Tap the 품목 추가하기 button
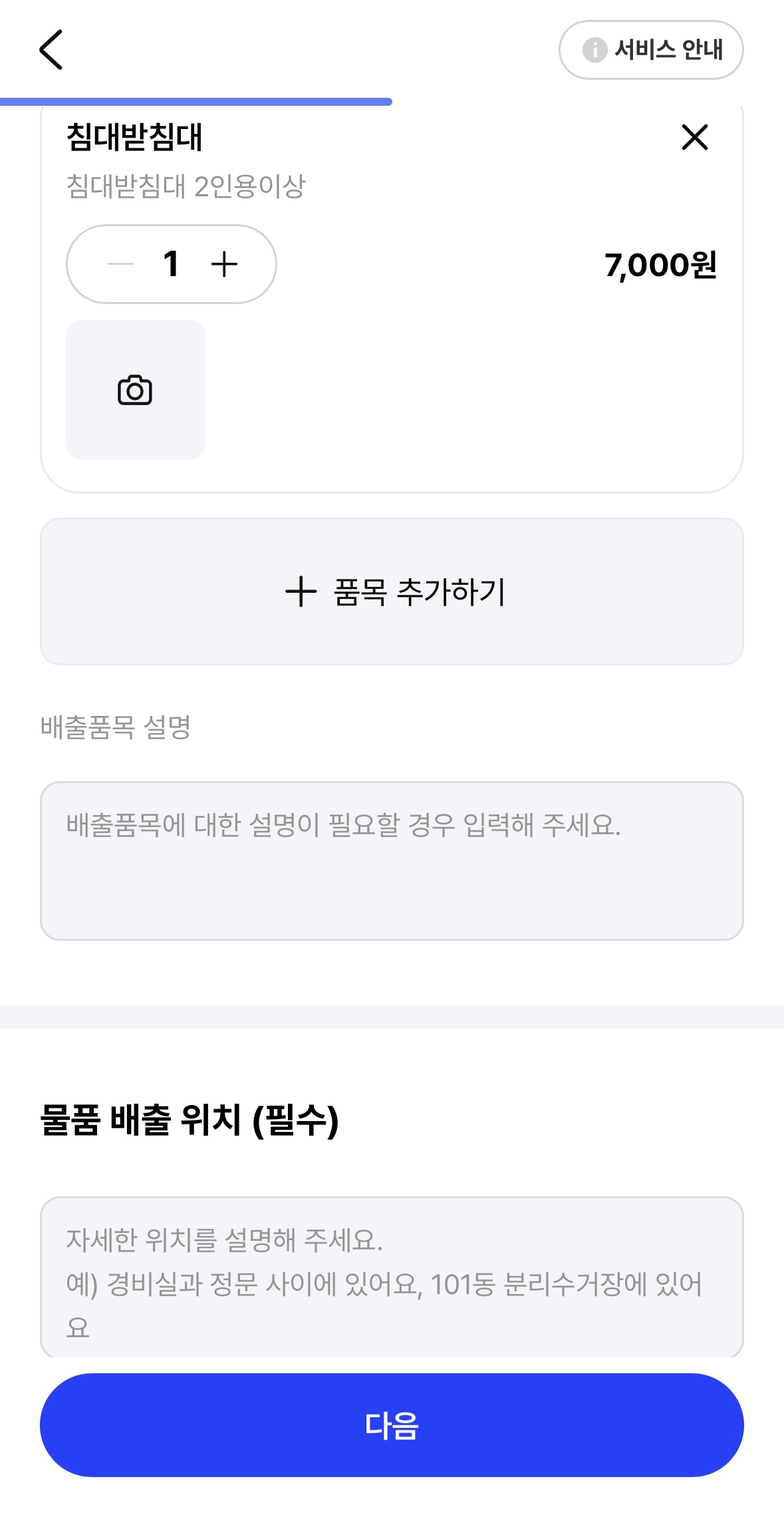Viewport: 784px width, 1525px height. 392,592
